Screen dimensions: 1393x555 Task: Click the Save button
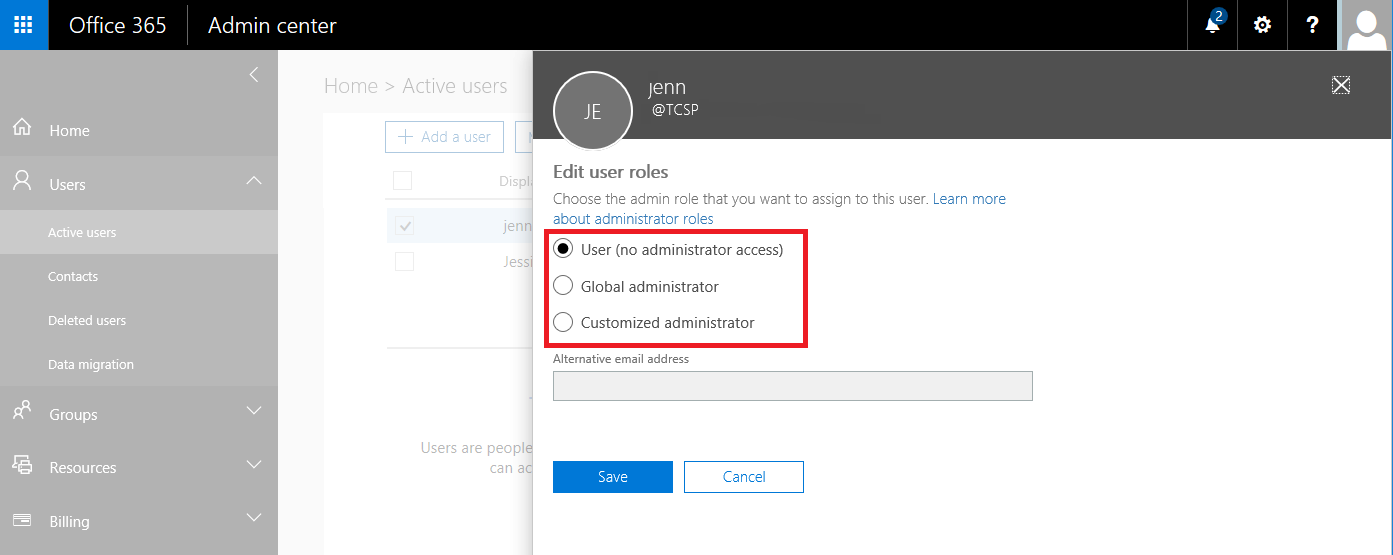coord(612,477)
